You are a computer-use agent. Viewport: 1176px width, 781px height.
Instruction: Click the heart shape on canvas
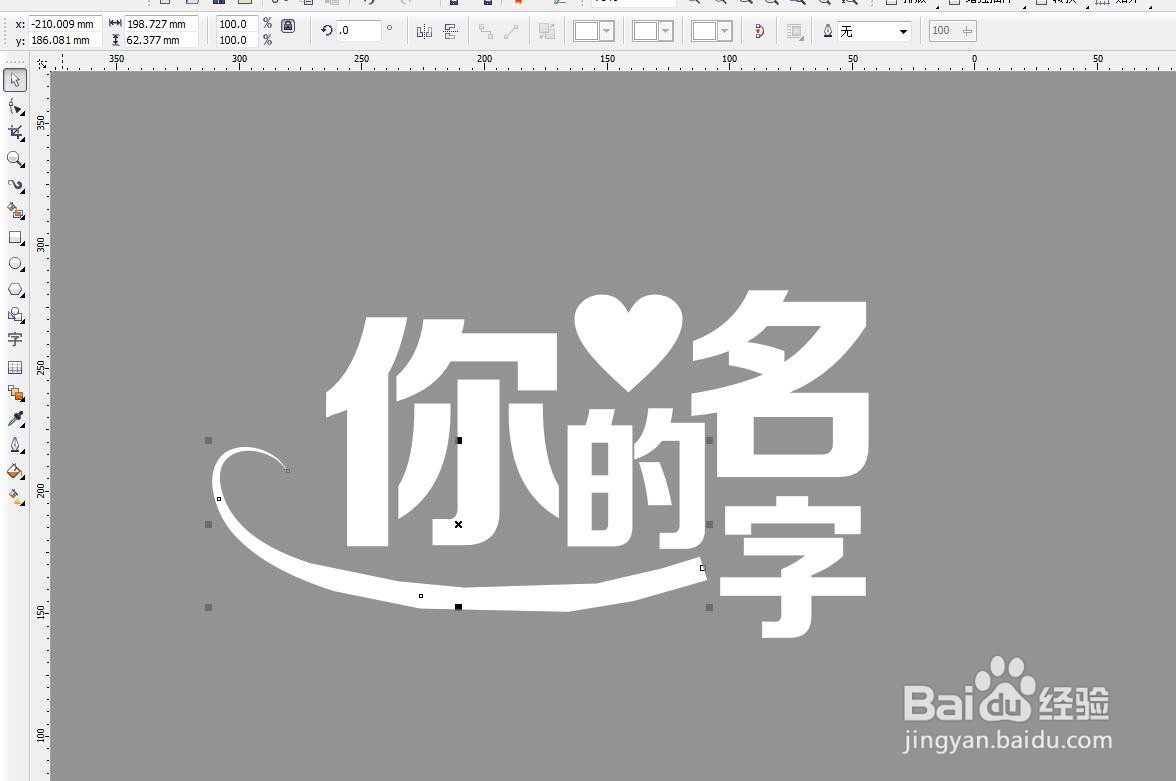pos(628,341)
